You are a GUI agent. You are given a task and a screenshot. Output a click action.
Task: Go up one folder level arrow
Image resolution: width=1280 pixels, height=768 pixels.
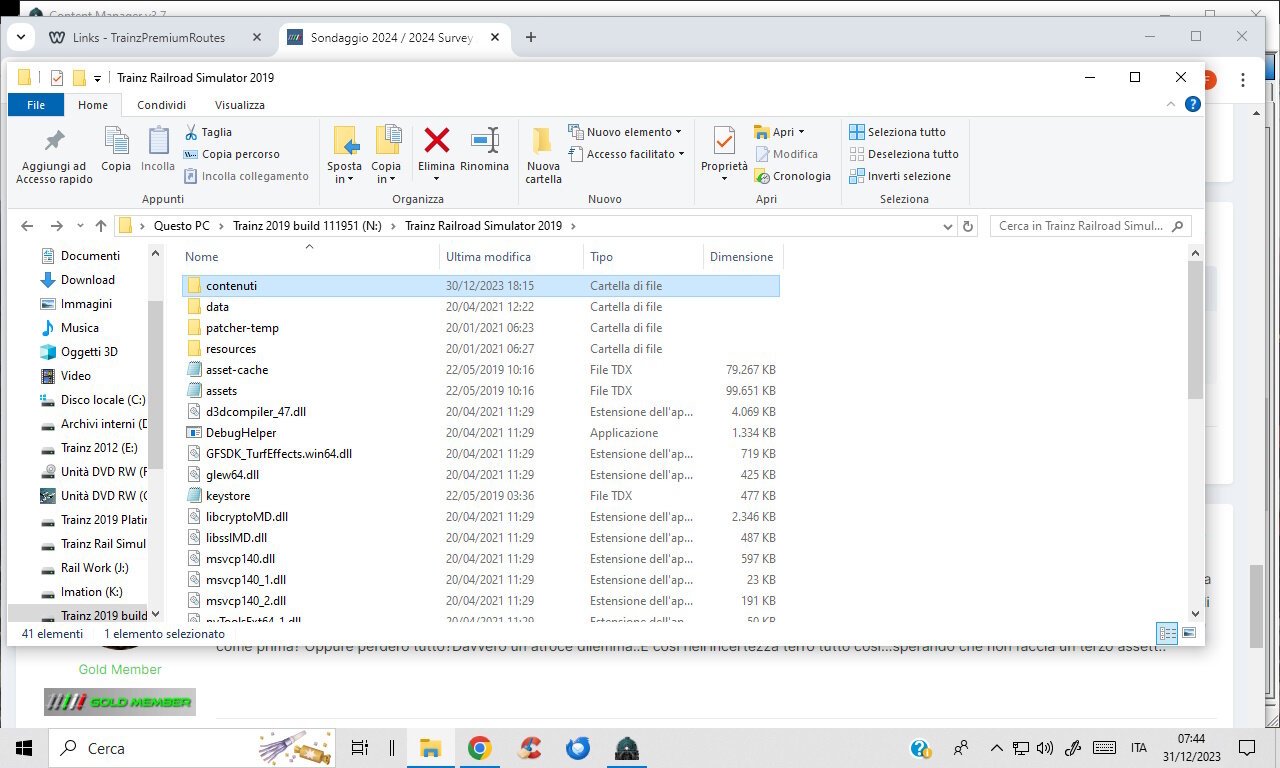tap(101, 226)
